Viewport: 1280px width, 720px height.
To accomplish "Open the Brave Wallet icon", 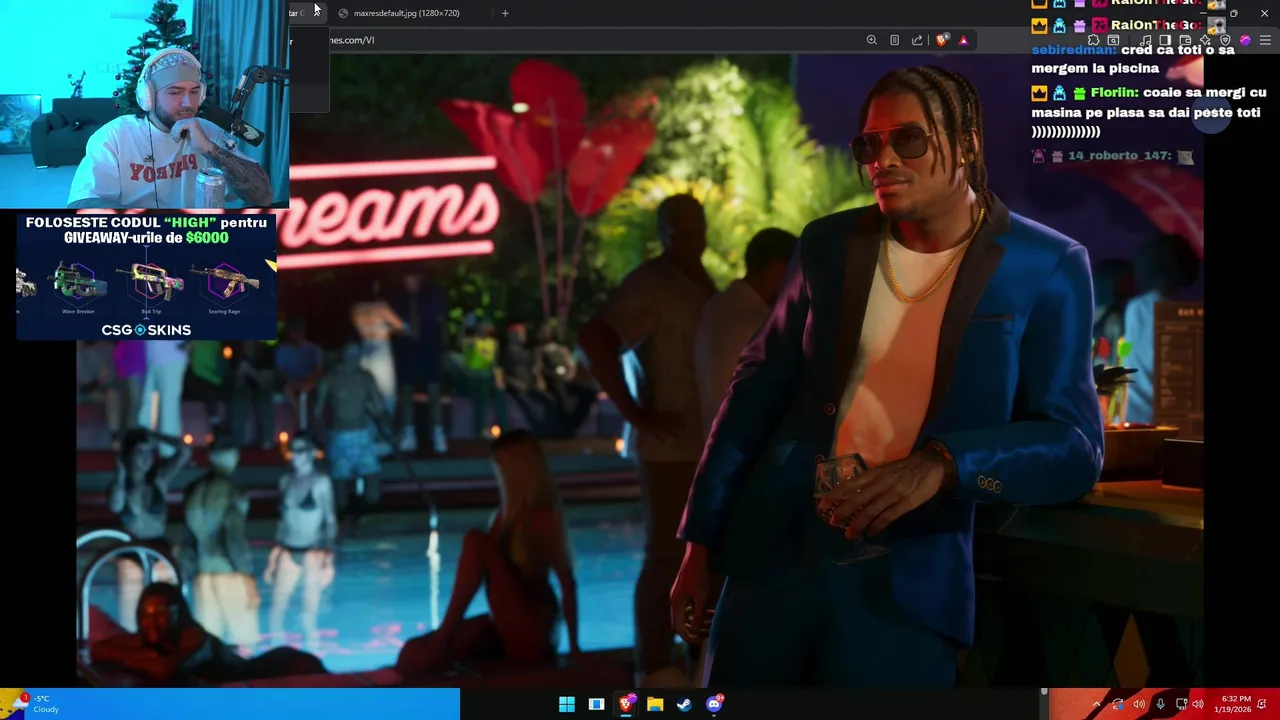I will click(1185, 40).
